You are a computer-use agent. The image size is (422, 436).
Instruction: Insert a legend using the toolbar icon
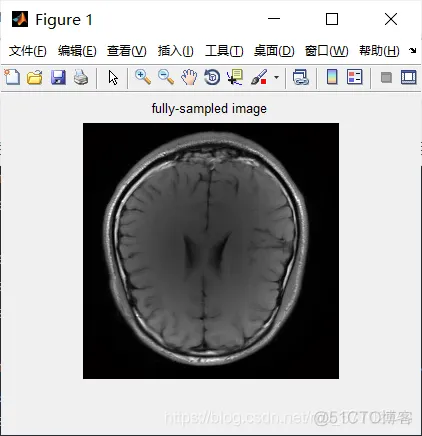point(355,77)
